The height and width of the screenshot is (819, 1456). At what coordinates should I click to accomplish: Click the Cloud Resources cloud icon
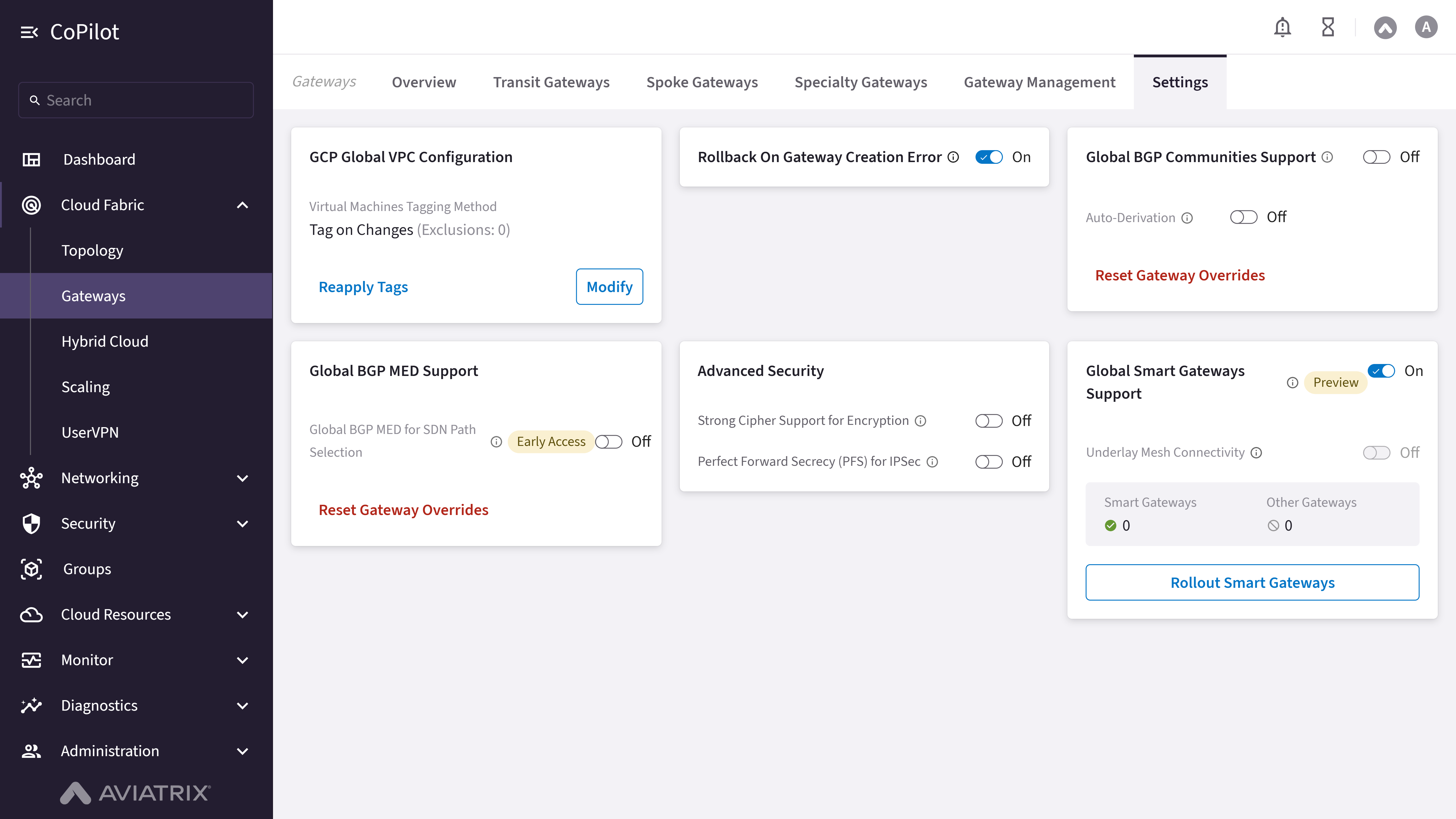click(31, 614)
